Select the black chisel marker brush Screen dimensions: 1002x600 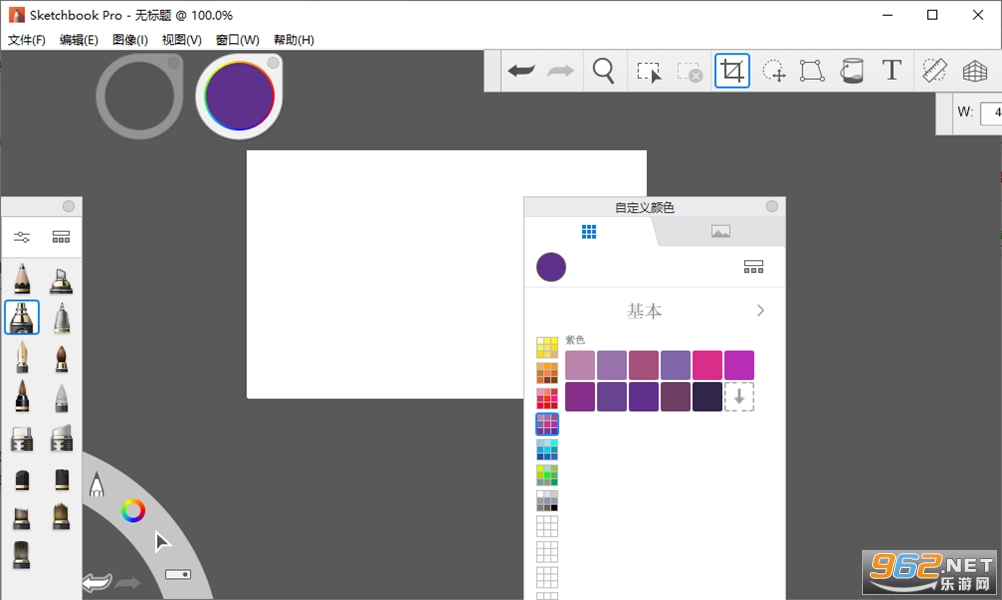(x=22, y=479)
